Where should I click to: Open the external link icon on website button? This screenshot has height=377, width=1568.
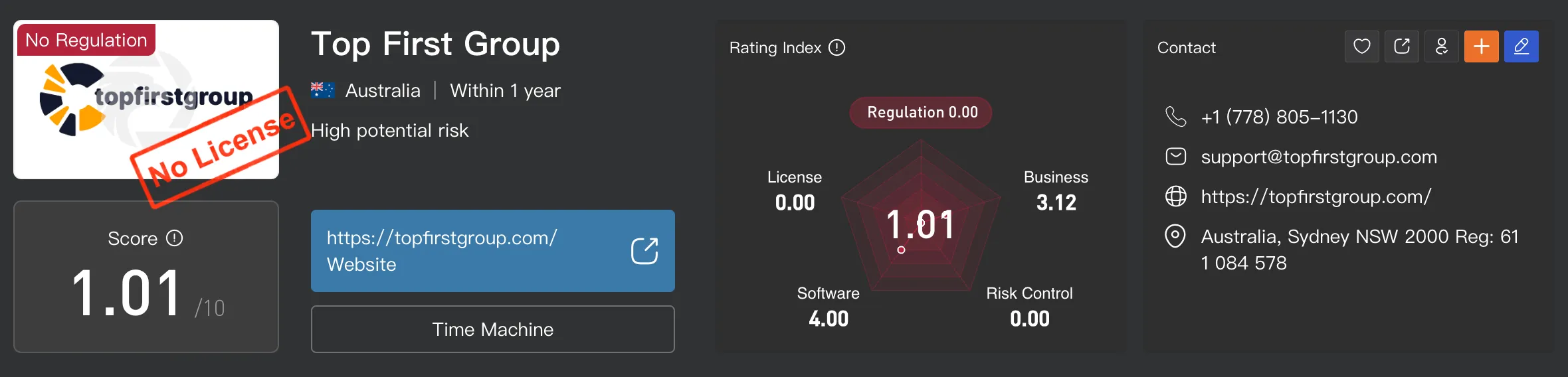(x=644, y=251)
